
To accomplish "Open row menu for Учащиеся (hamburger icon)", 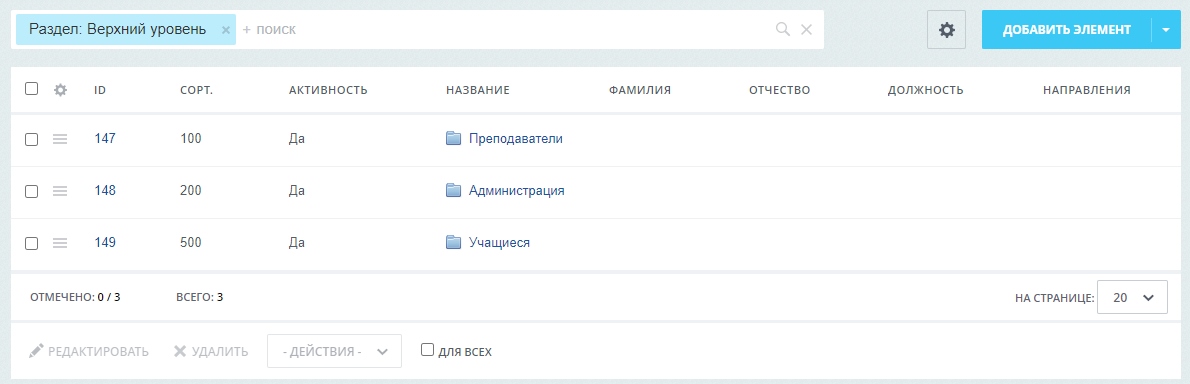I will [60, 243].
